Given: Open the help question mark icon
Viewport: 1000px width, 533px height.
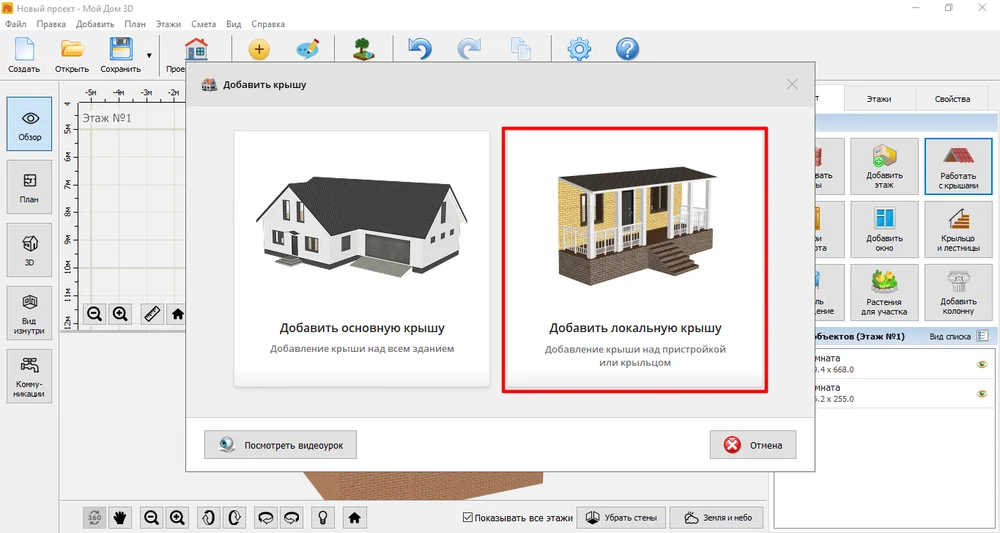Looking at the screenshot, I should pos(627,49).
